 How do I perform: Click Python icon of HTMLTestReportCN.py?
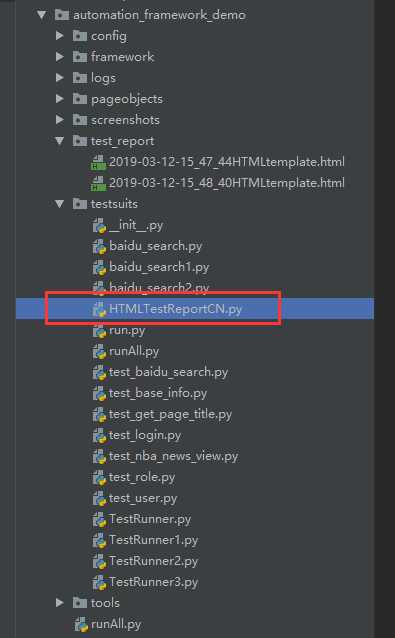tap(99, 309)
